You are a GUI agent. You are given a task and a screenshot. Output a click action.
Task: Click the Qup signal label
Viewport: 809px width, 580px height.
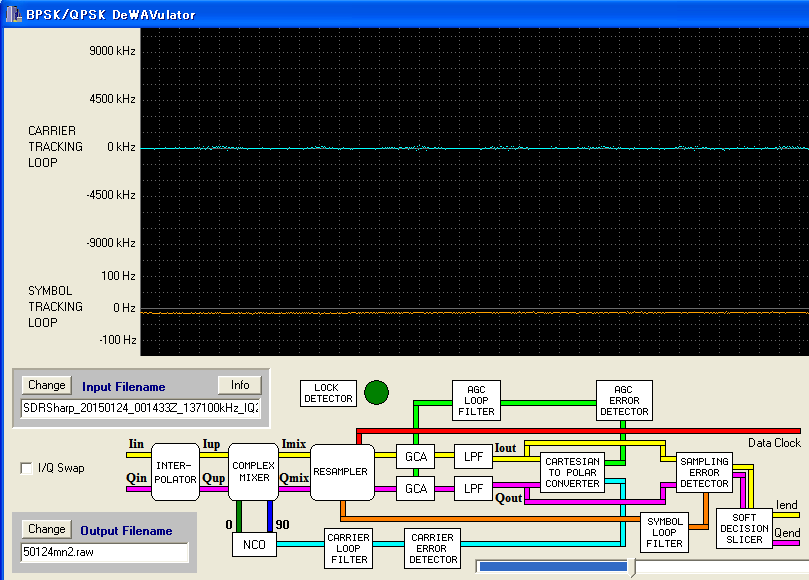(214, 478)
